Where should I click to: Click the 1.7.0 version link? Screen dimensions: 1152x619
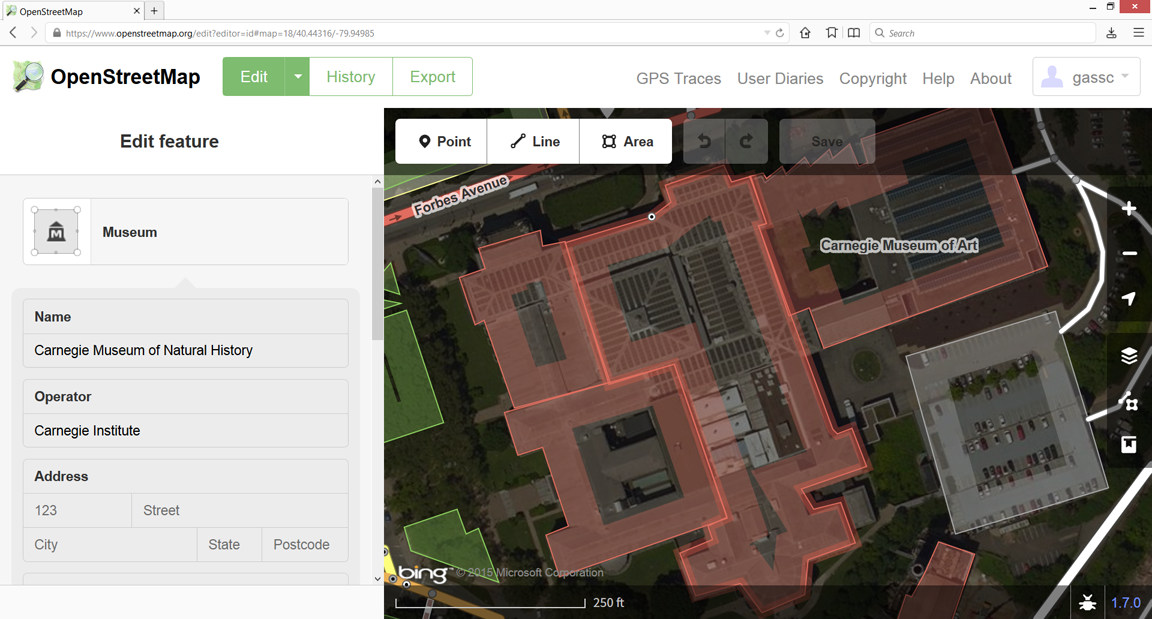tap(1126, 603)
